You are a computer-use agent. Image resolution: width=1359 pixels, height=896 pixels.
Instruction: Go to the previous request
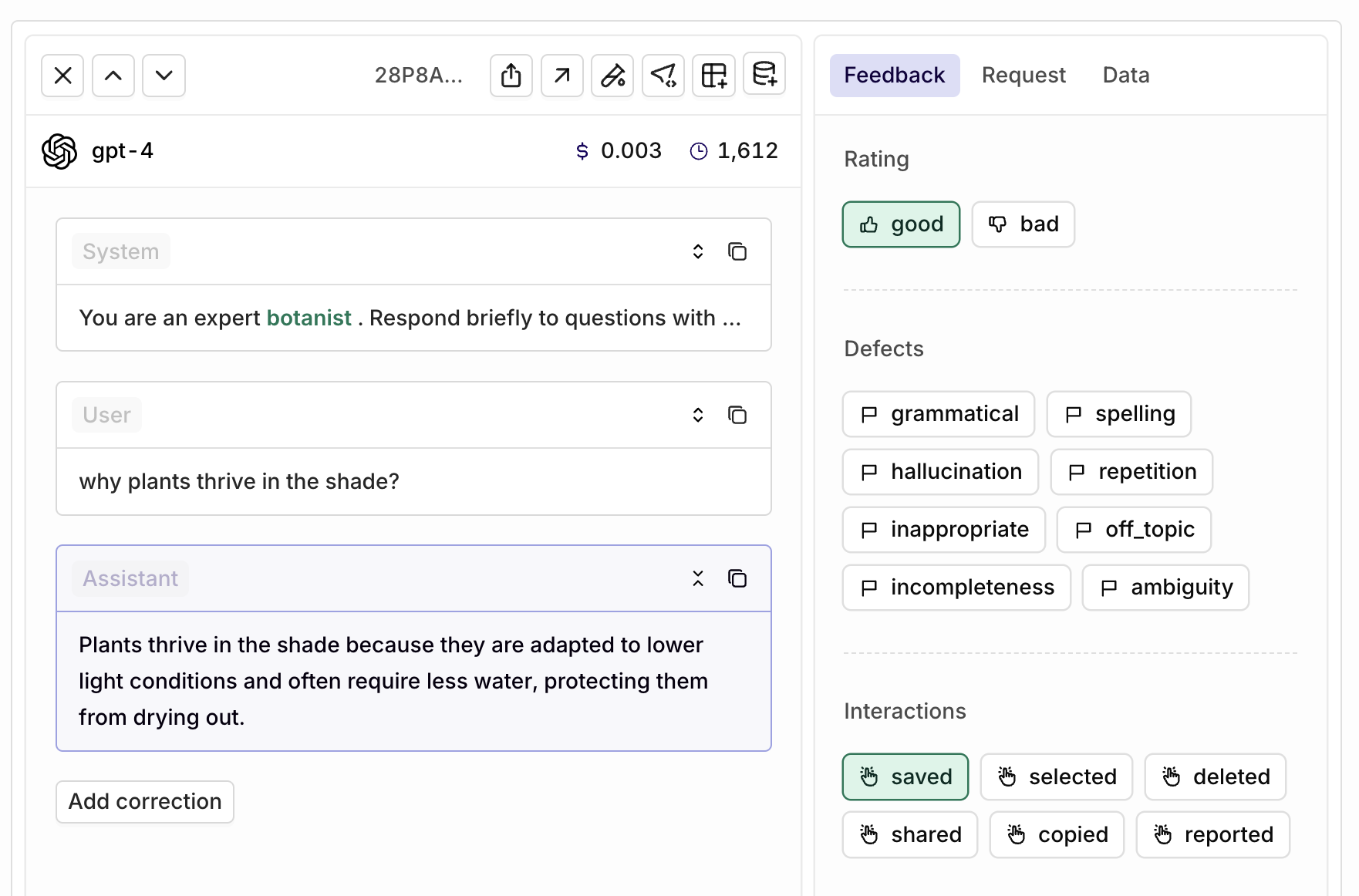point(113,76)
